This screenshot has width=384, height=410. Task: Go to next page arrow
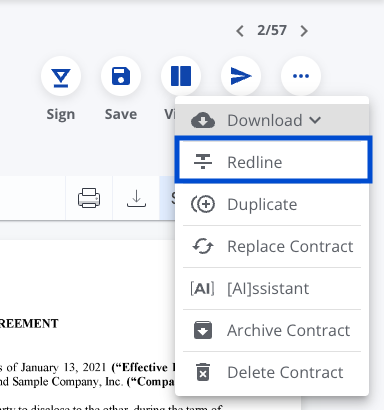304,31
